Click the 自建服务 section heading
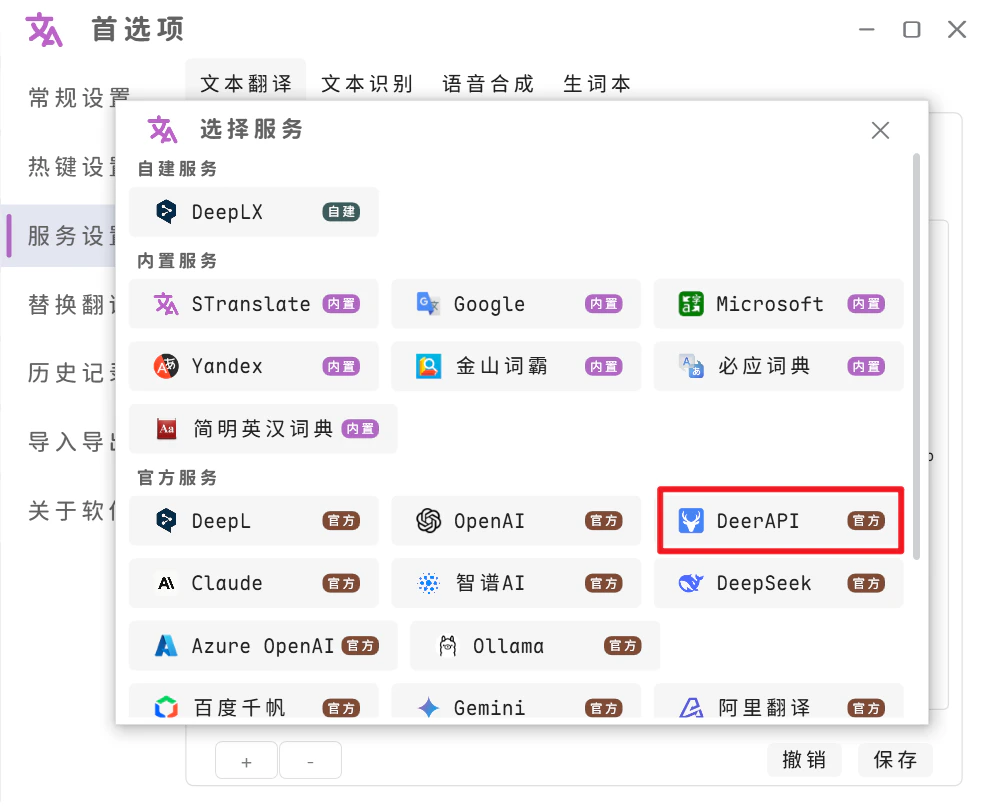The height and width of the screenshot is (807, 995). pos(177,169)
